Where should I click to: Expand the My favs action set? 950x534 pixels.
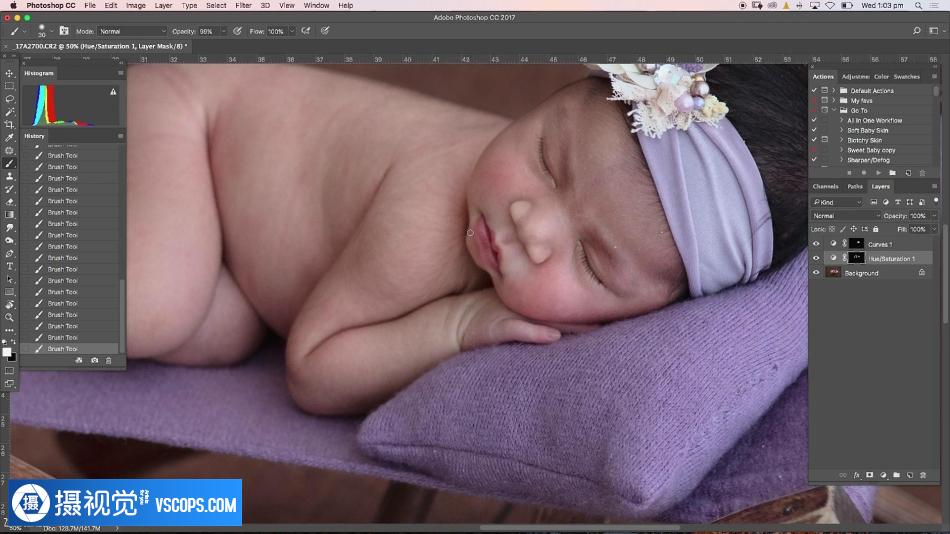[x=834, y=100]
